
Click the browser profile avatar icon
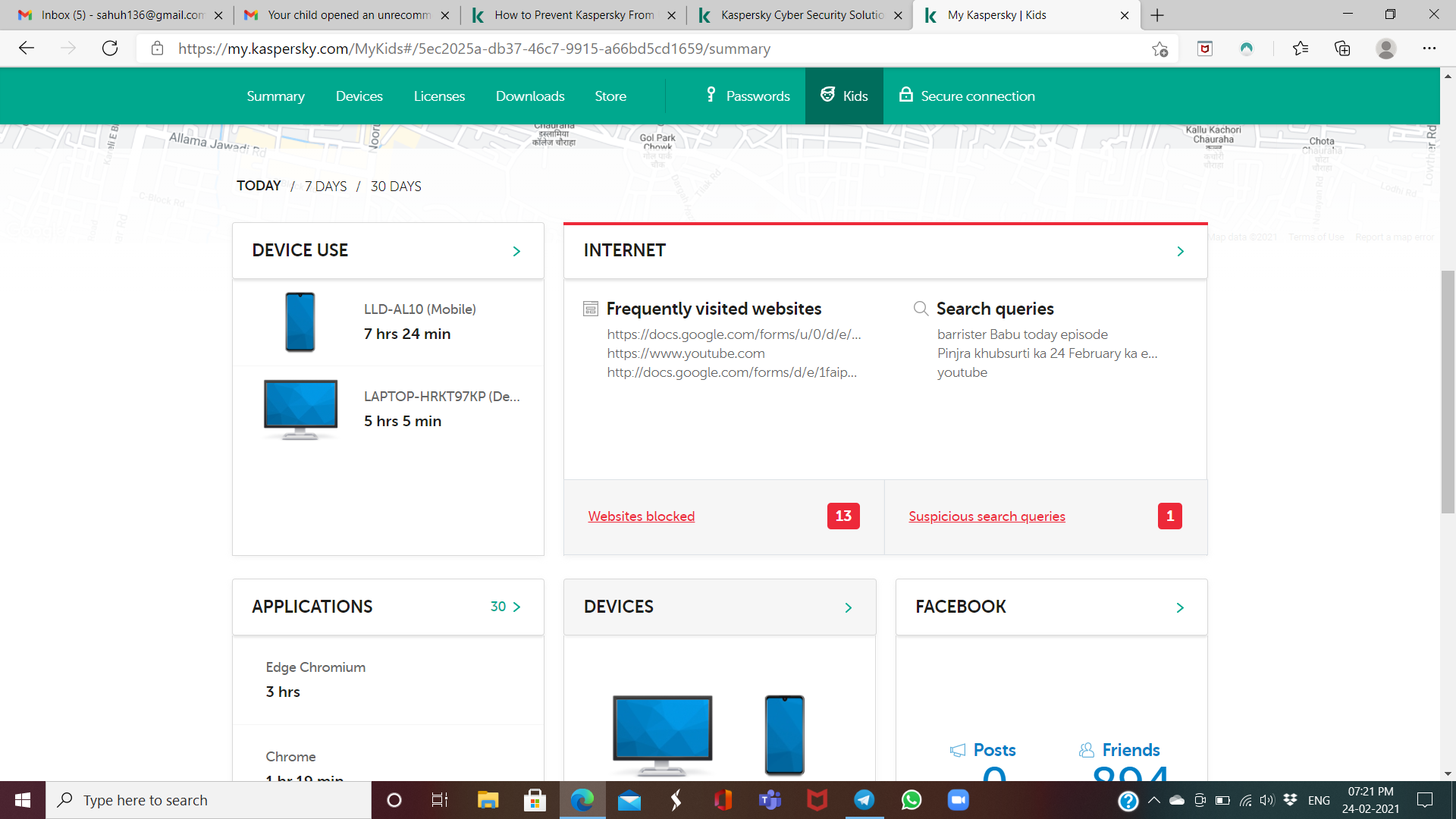pyautogui.click(x=1385, y=49)
